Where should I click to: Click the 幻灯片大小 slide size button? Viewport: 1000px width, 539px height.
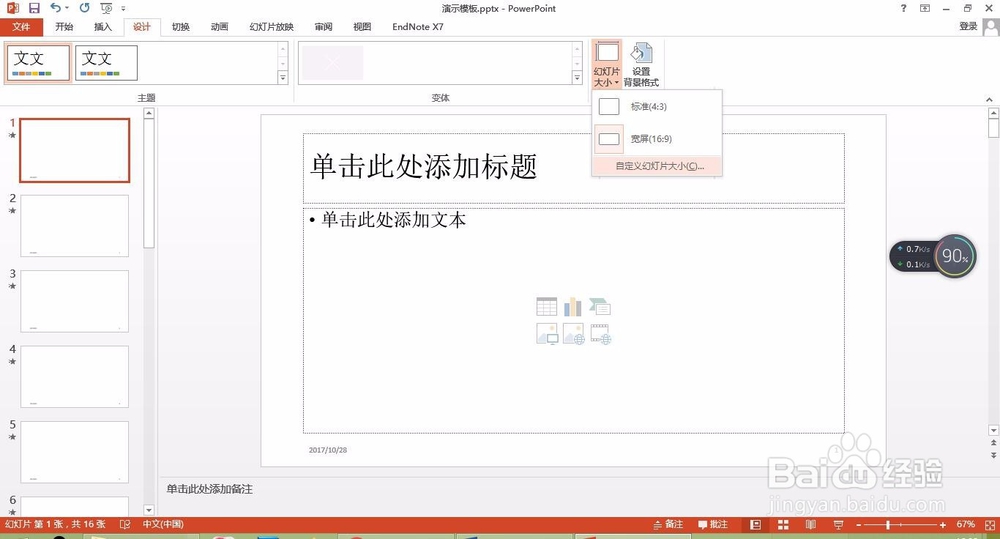607,64
